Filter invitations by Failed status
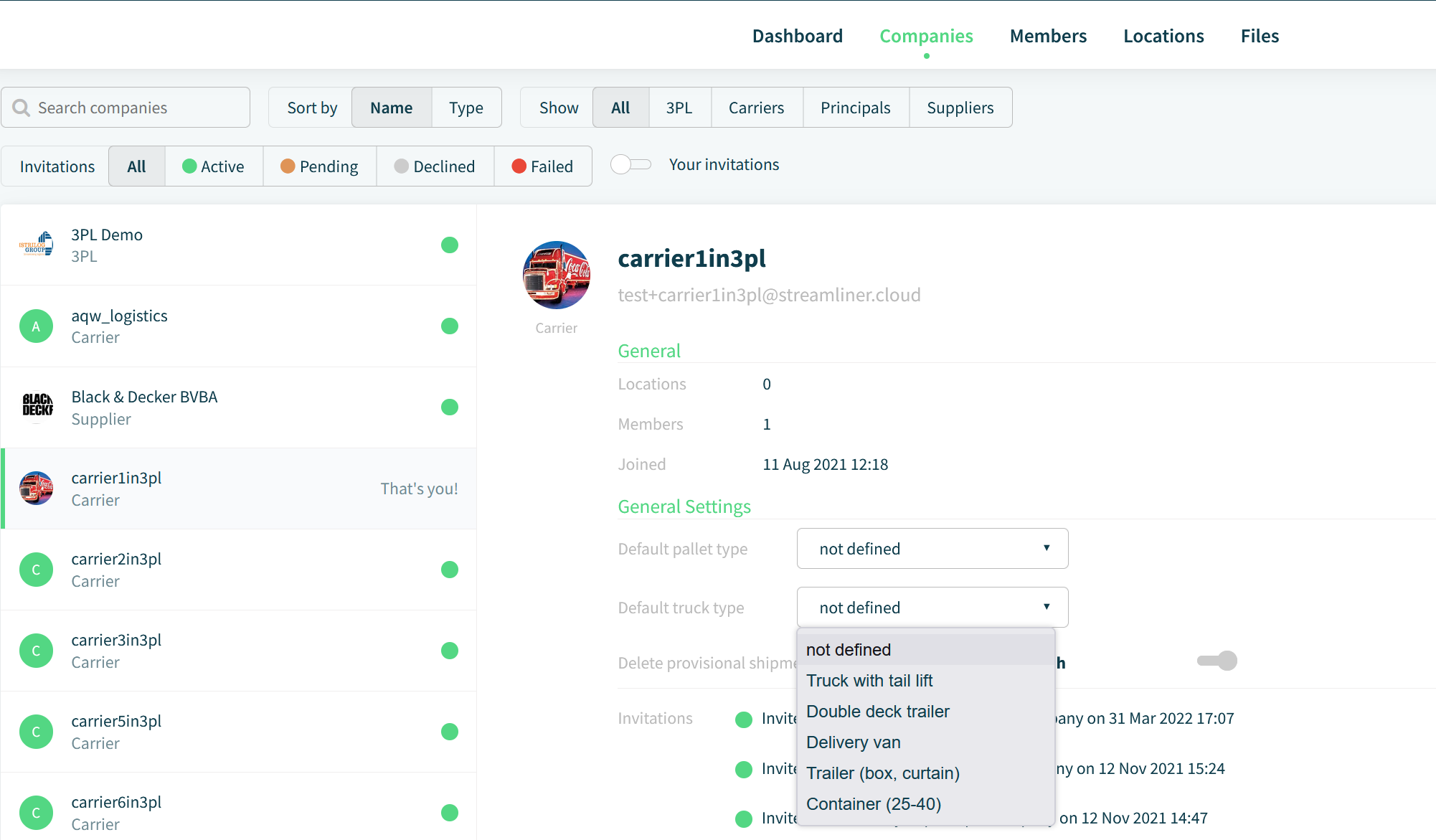1436x840 pixels. pos(542,166)
